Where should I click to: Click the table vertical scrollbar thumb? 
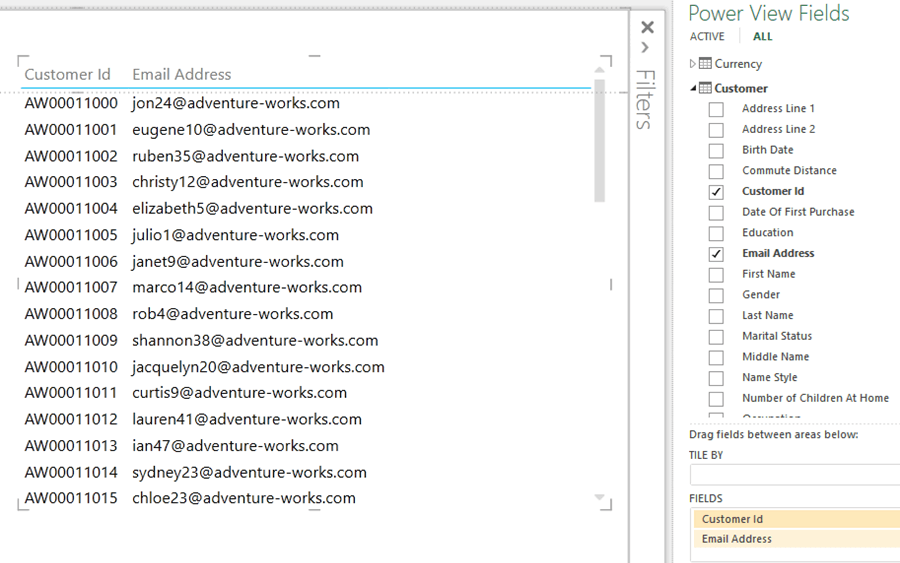[x=599, y=141]
